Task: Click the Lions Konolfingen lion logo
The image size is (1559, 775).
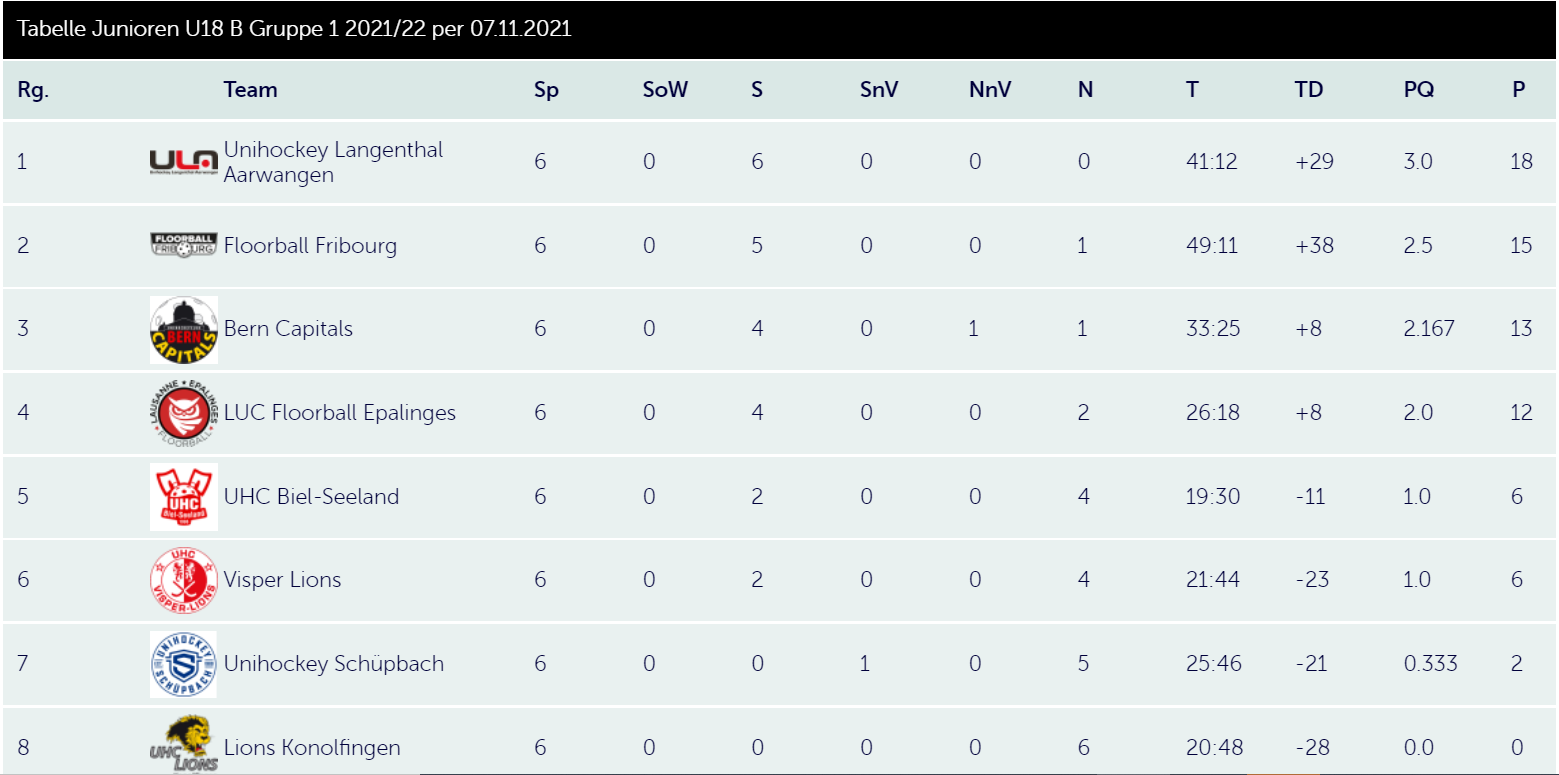Action: 183,746
